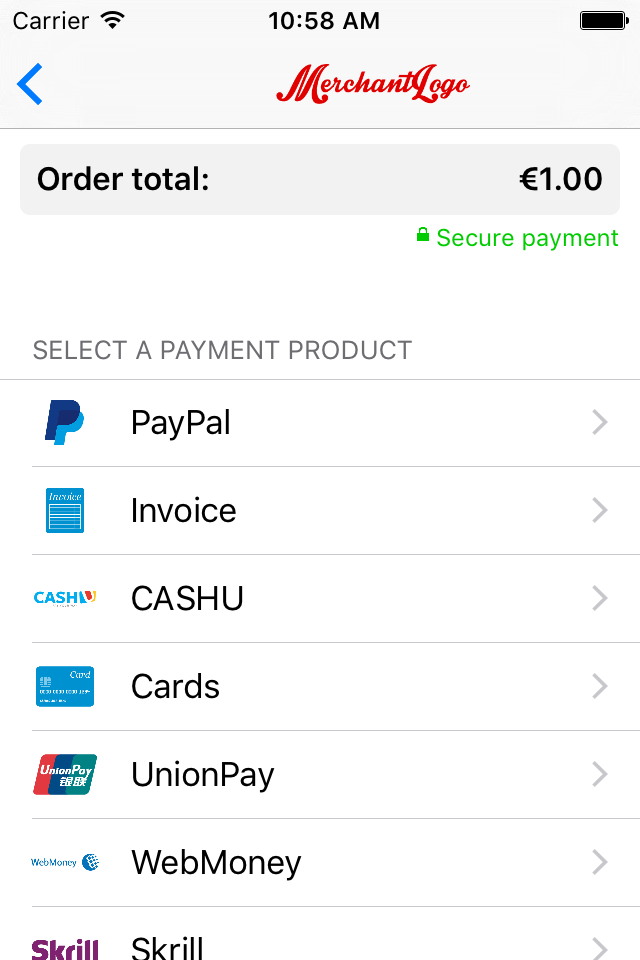Open the Cards row chevron
The image size is (640, 960).
[600, 687]
